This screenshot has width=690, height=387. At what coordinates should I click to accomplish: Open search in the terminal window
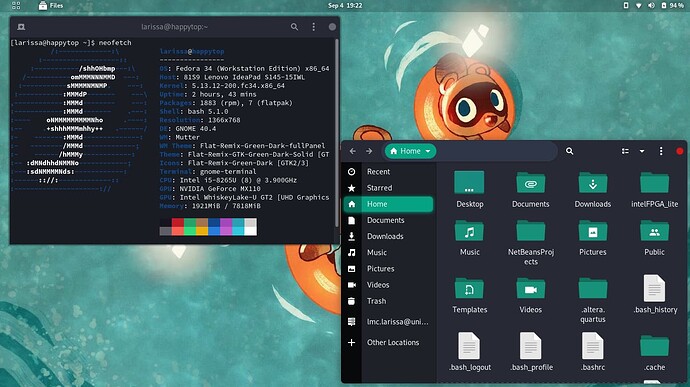294,27
